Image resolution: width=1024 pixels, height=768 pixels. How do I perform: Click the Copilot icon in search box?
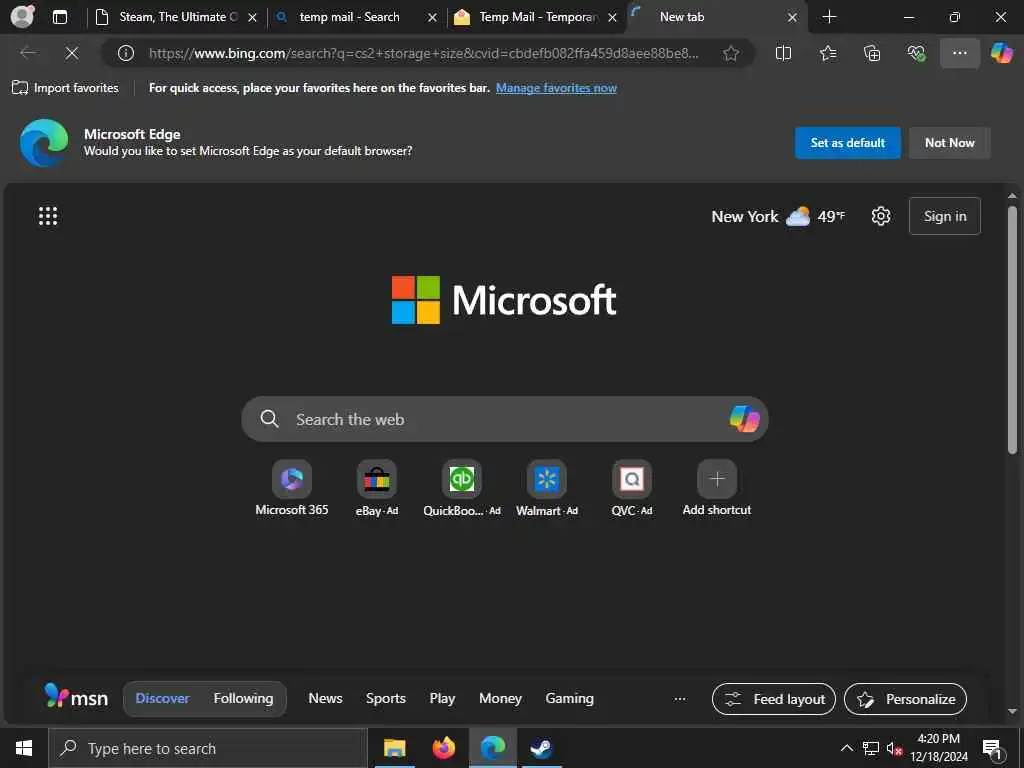pos(744,419)
